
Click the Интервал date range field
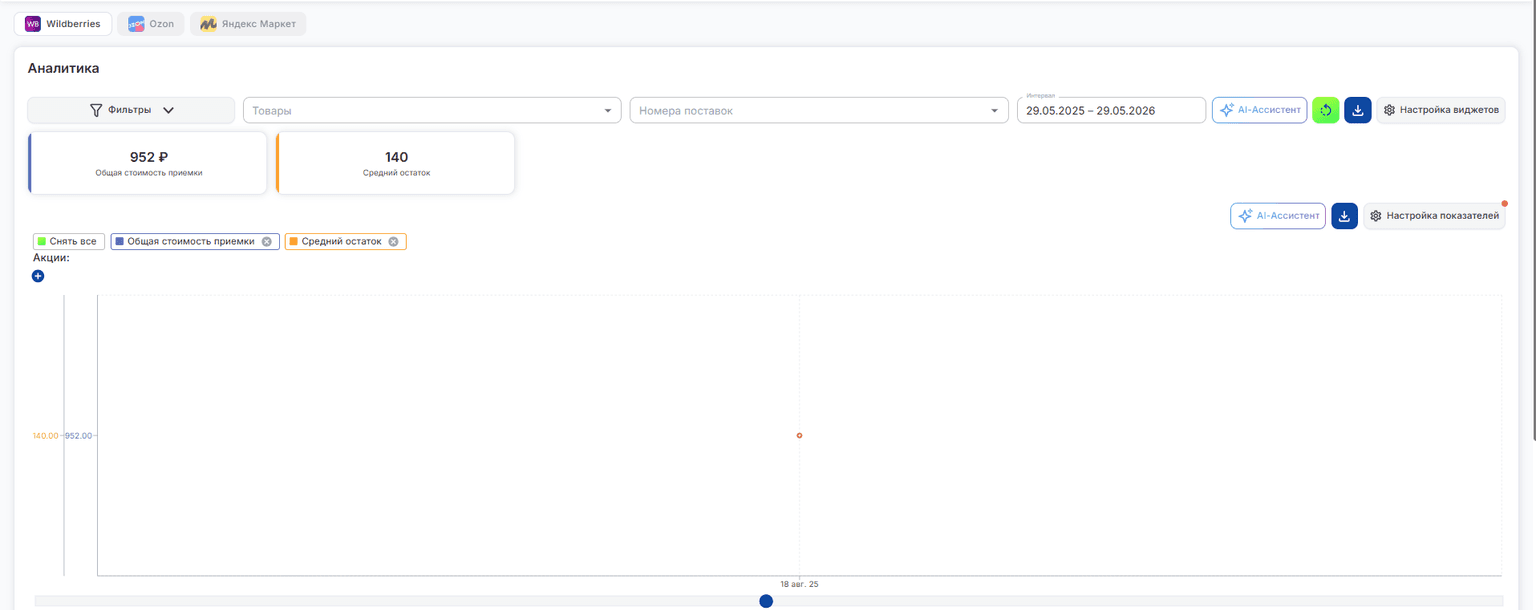coord(1111,110)
